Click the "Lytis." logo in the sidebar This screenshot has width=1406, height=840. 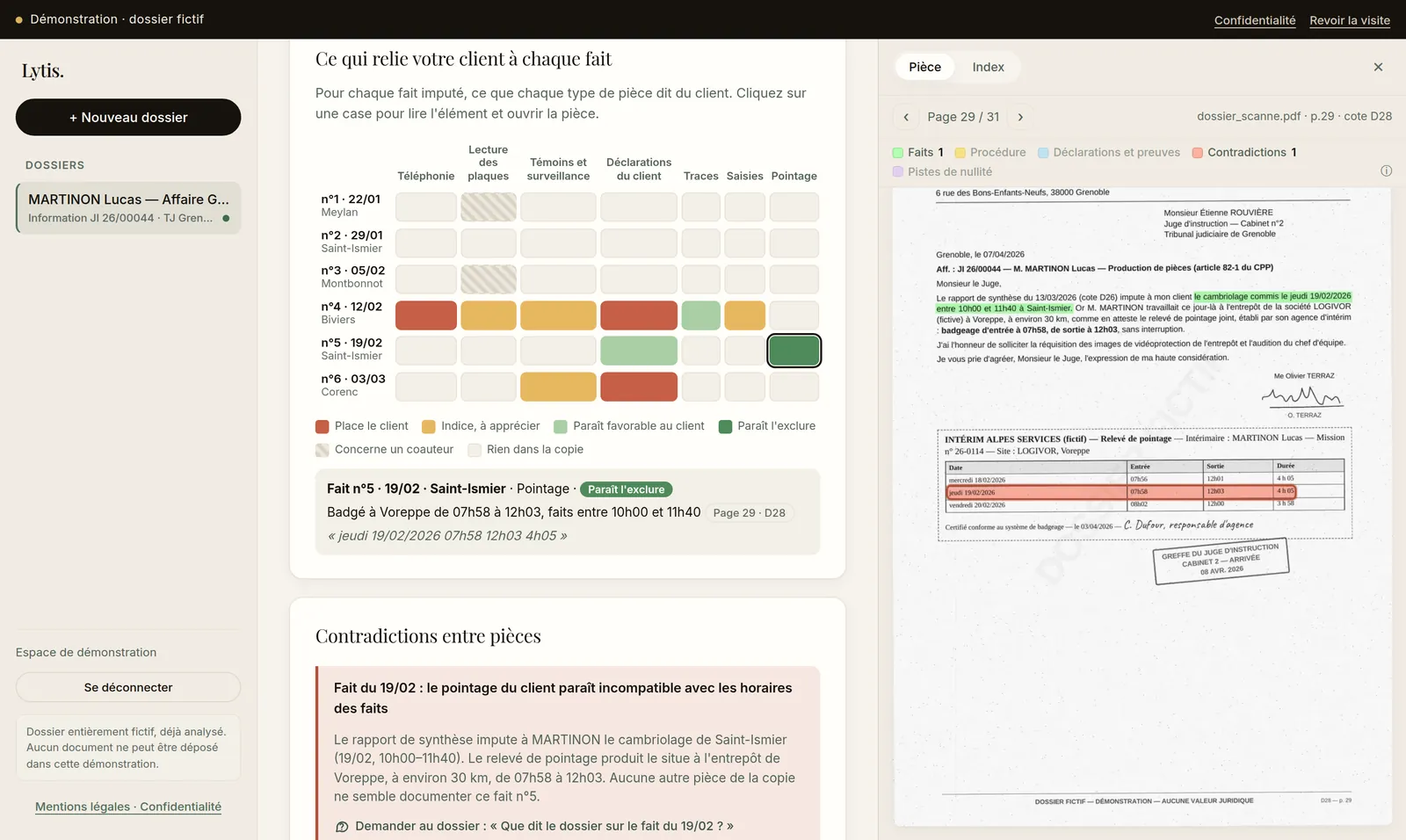click(43, 70)
